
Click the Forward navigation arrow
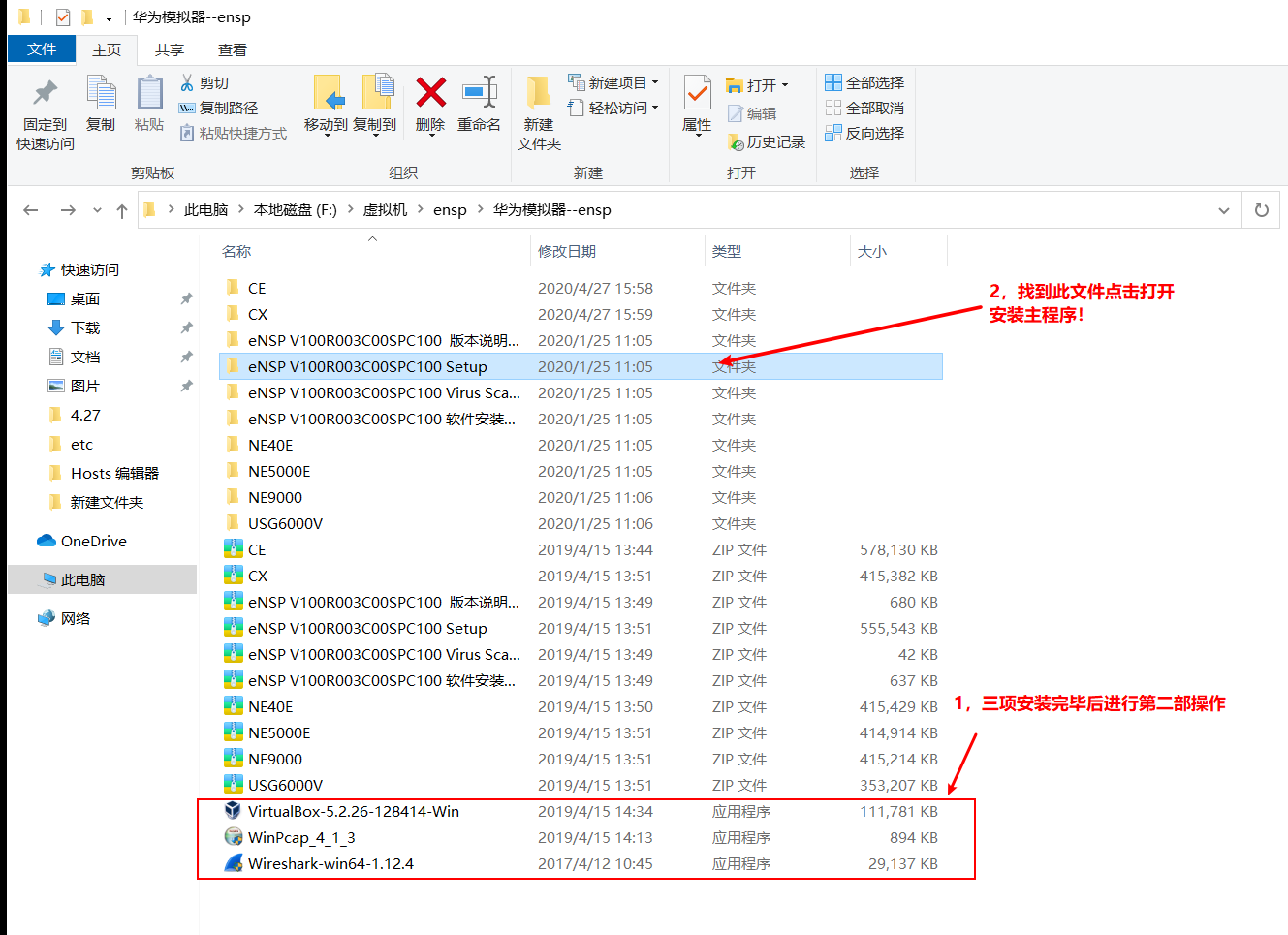point(68,210)
